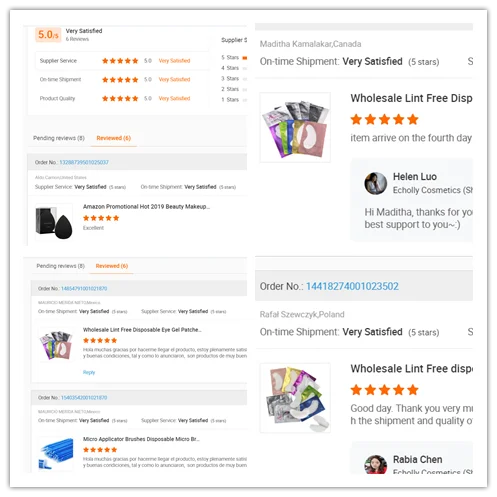Screen dimensions: 497x497
Task: Switch to upper Pending reviews (8) tab
Action: click(x=59, y=138)
